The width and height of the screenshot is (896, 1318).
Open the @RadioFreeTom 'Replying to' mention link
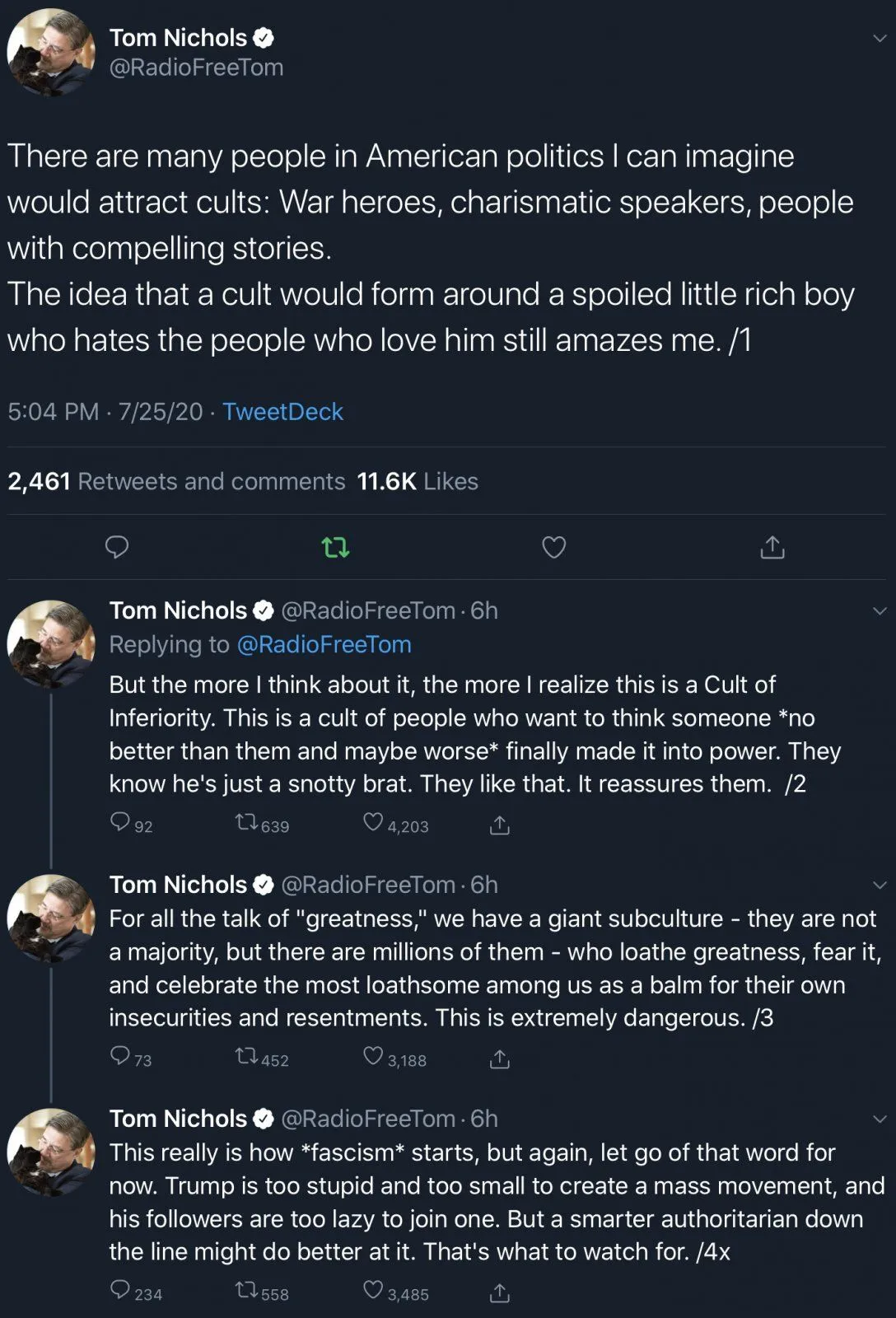tap(324, 645)
